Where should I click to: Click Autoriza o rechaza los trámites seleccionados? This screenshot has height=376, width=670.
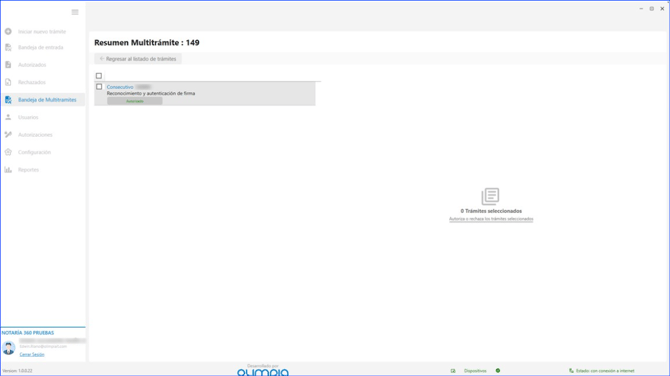point(491,219)
